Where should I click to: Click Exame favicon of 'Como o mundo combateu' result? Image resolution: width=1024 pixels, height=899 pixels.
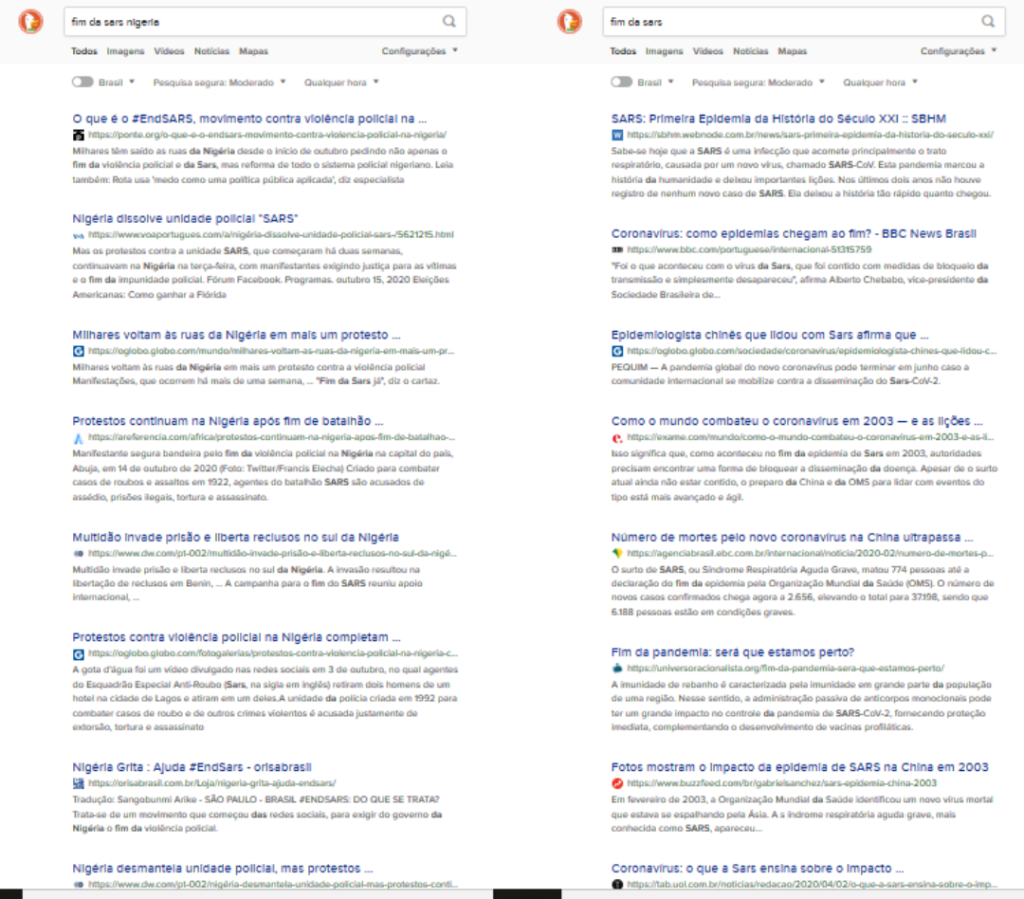[617, 437]
